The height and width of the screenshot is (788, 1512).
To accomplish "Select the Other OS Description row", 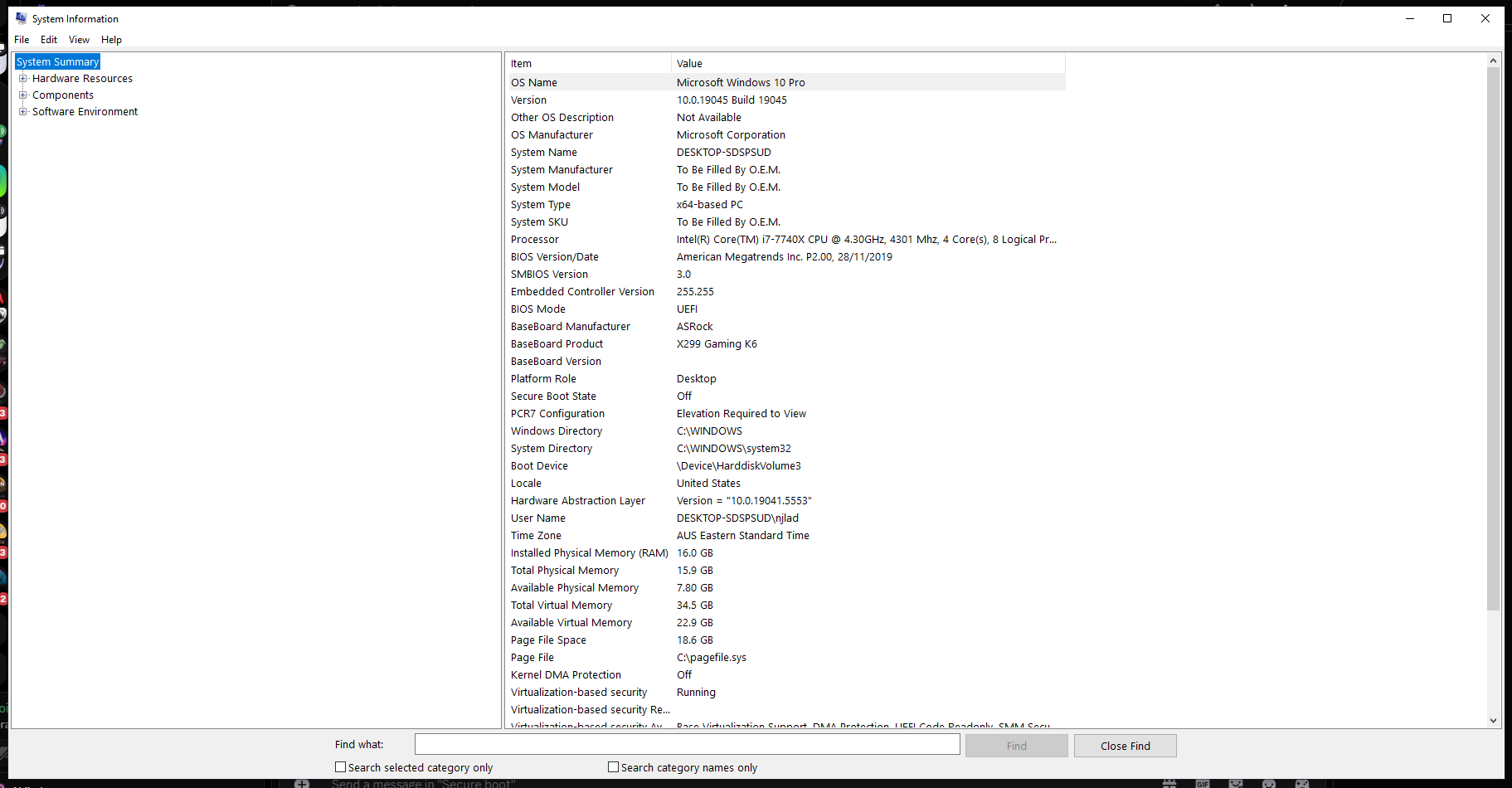I will pos(787,118).
